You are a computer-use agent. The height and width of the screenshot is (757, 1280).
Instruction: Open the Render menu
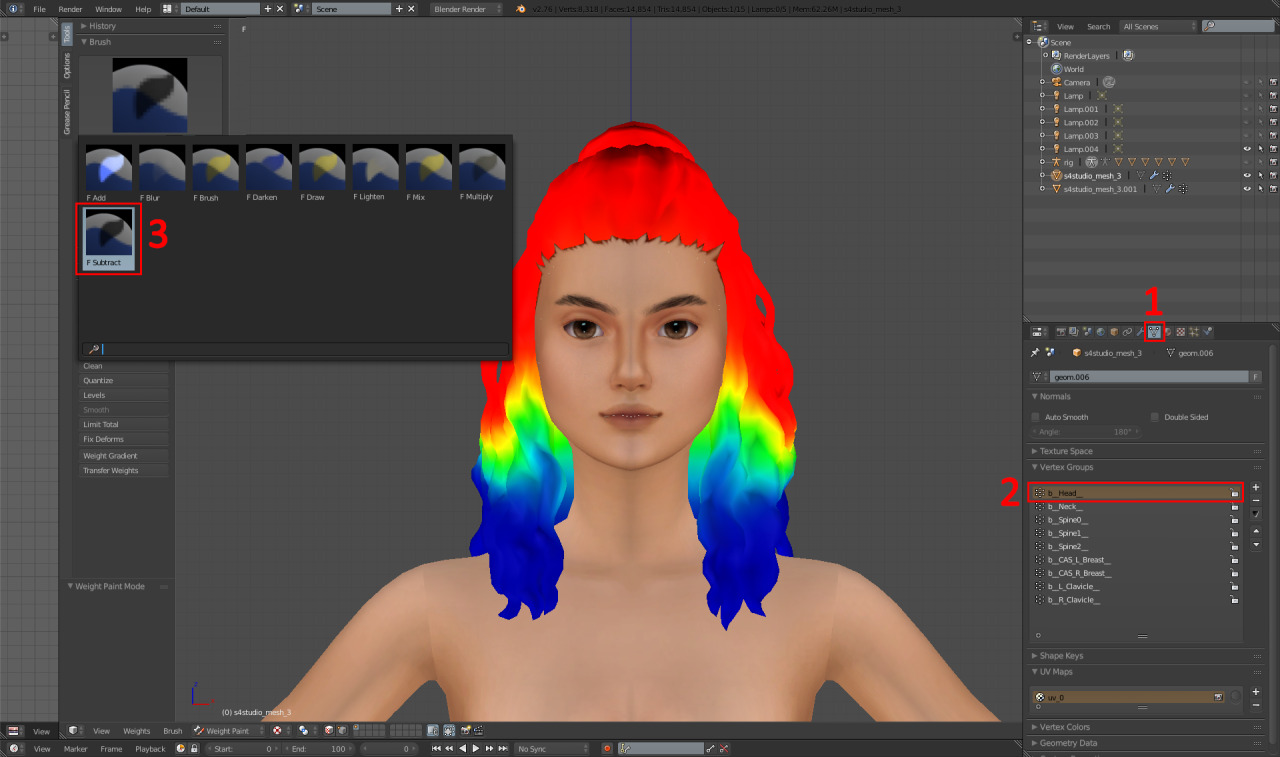coord(70,8)
